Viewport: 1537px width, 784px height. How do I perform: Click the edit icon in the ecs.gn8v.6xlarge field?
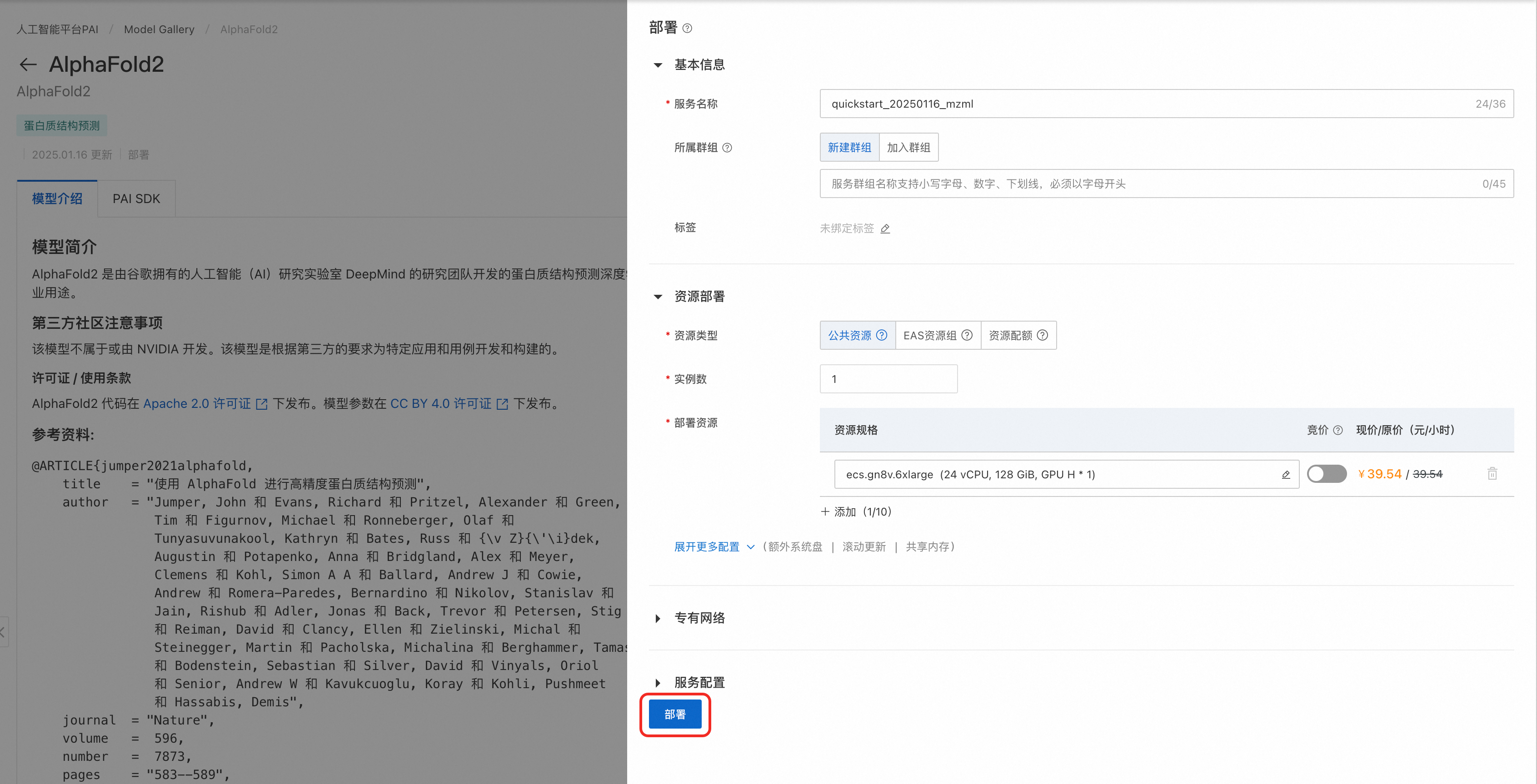point(1286,475)
